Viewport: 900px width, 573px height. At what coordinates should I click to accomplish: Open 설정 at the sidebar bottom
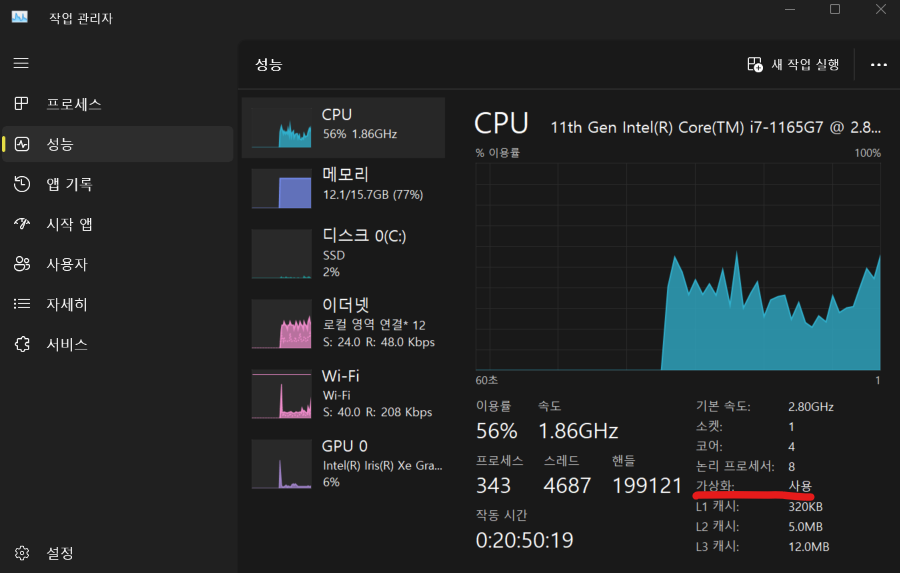60,553
